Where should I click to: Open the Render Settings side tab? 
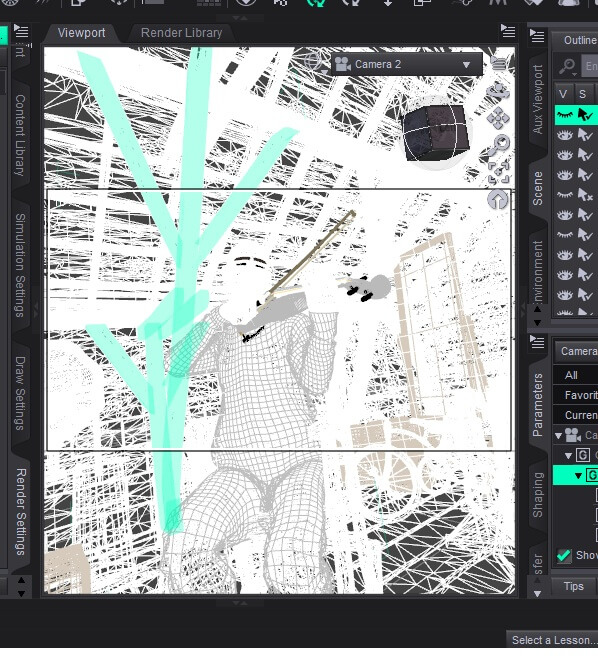20,511
